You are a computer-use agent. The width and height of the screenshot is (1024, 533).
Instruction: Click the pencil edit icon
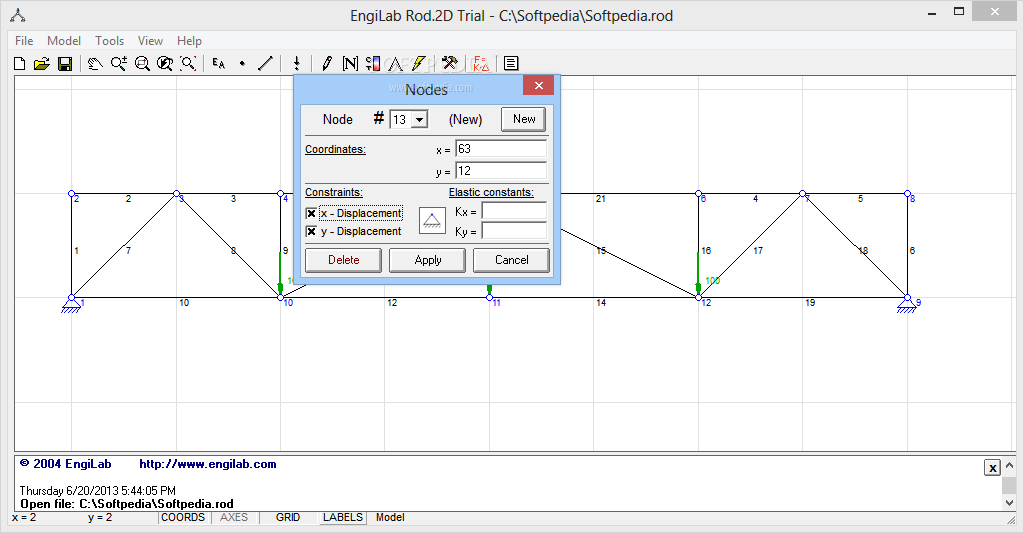pos(327,63)
